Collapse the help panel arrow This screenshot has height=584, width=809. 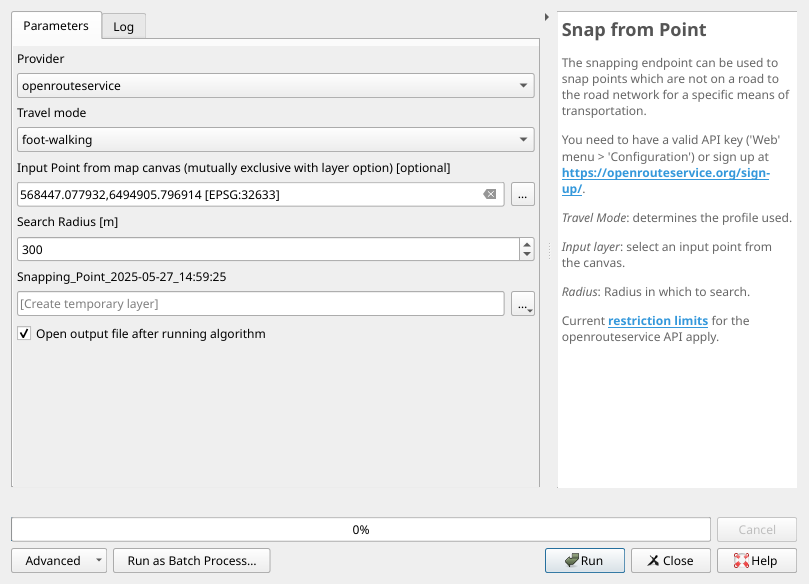[x=546, y=17]
